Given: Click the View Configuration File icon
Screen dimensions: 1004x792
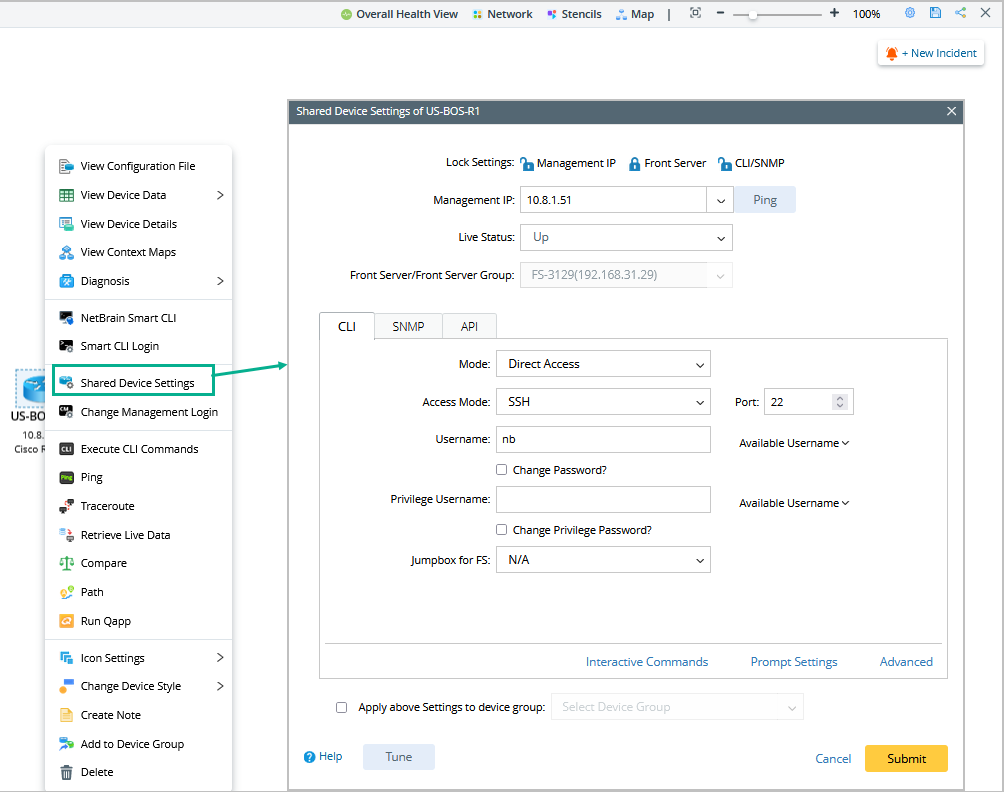Looking at the screenshot, I should (x=67, y=166).
